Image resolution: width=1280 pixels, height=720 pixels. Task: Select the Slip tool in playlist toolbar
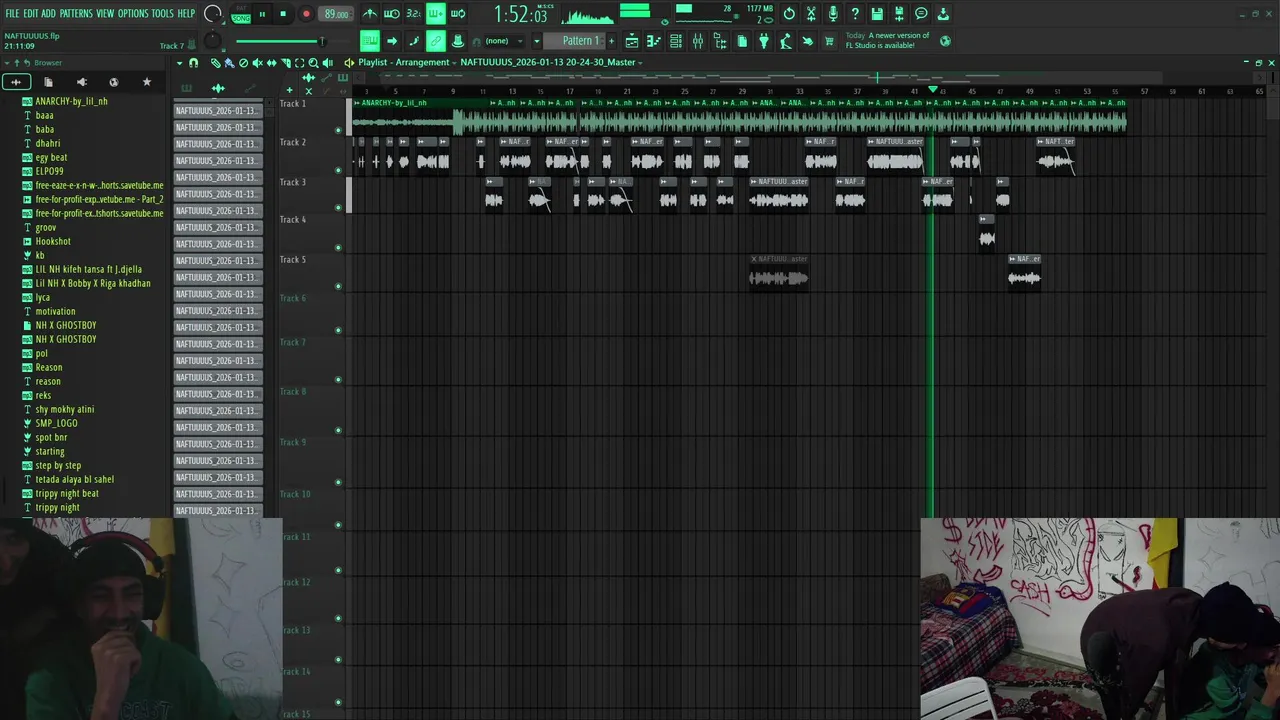click(x=271, y=62)
